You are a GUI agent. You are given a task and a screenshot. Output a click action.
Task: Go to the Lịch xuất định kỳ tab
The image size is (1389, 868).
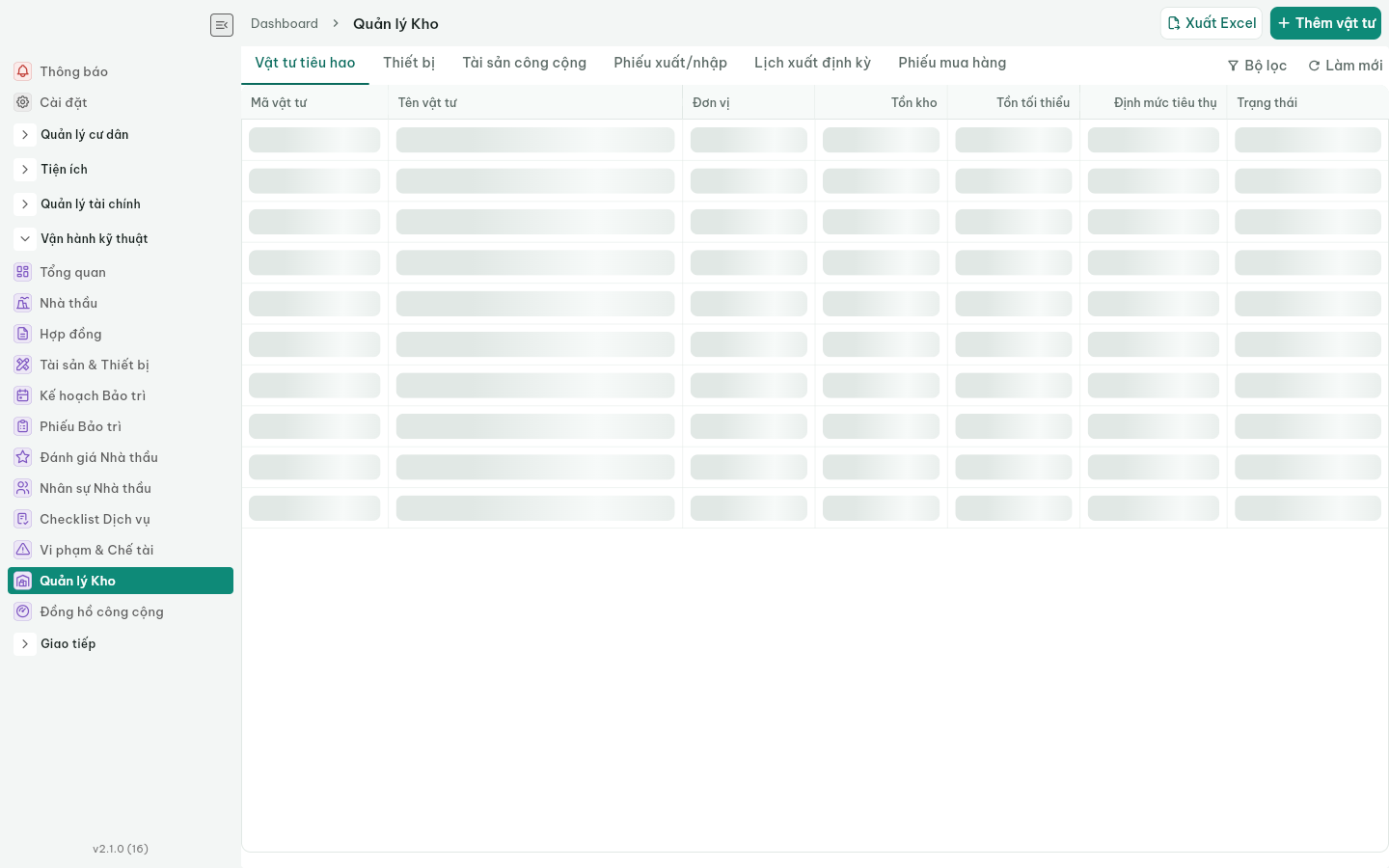812,64
